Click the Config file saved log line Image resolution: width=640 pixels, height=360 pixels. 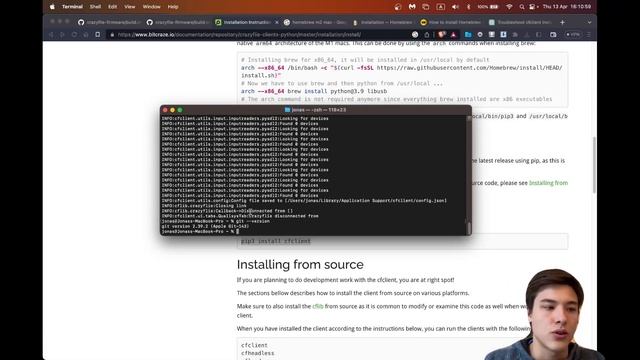[x=304, y=200]
